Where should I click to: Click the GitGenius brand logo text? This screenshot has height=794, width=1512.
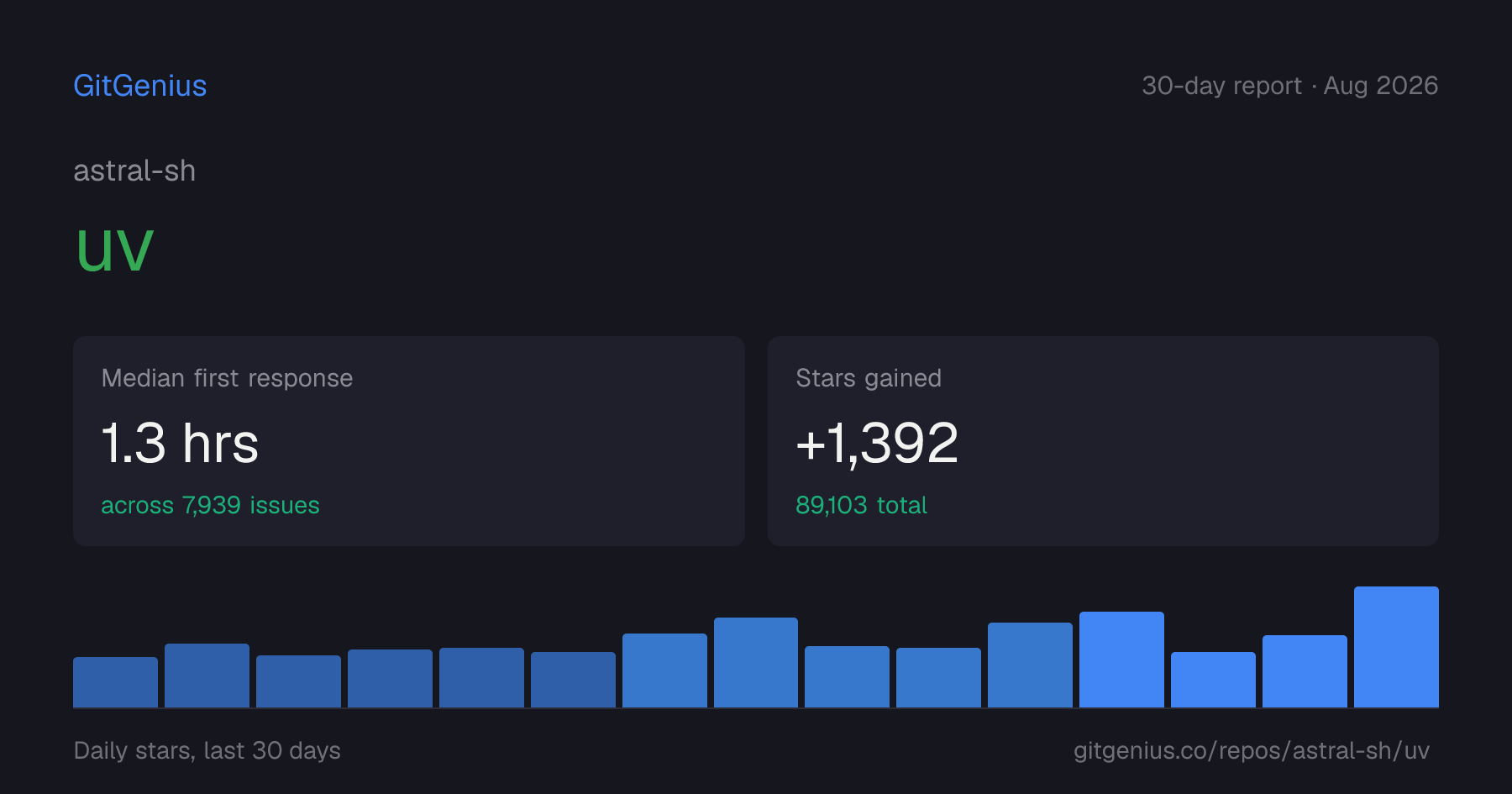[x=140, y=86]
